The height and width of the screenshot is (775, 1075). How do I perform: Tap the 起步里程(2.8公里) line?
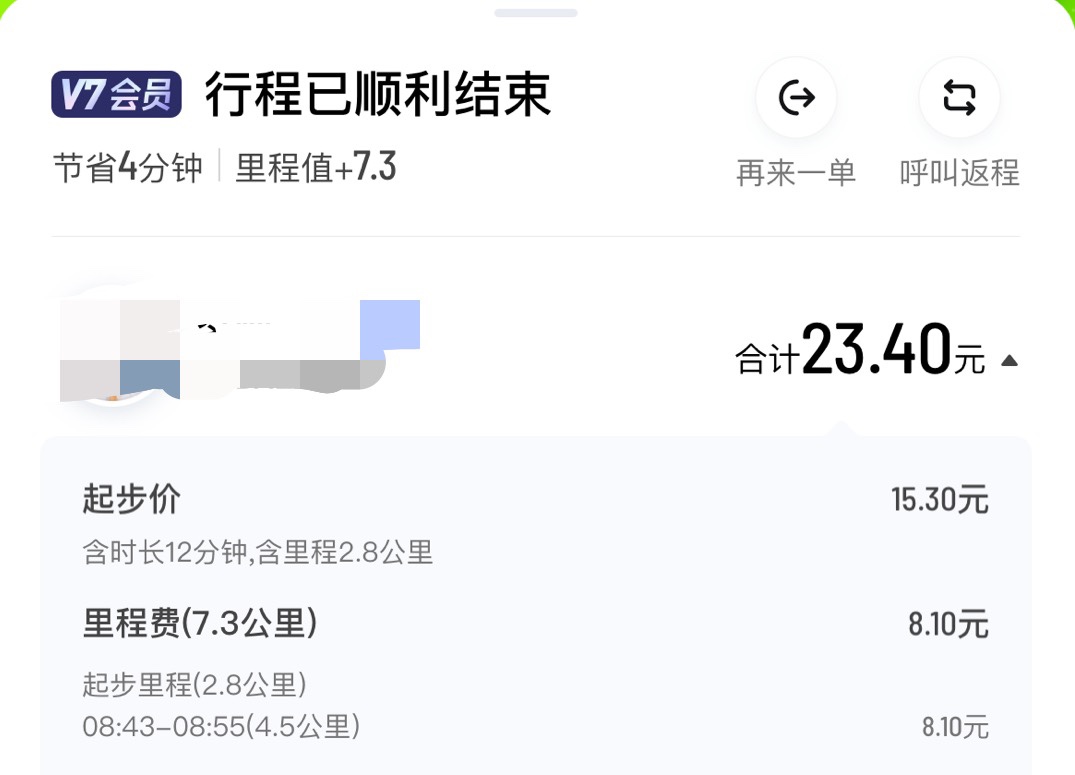tap(195, 684)
